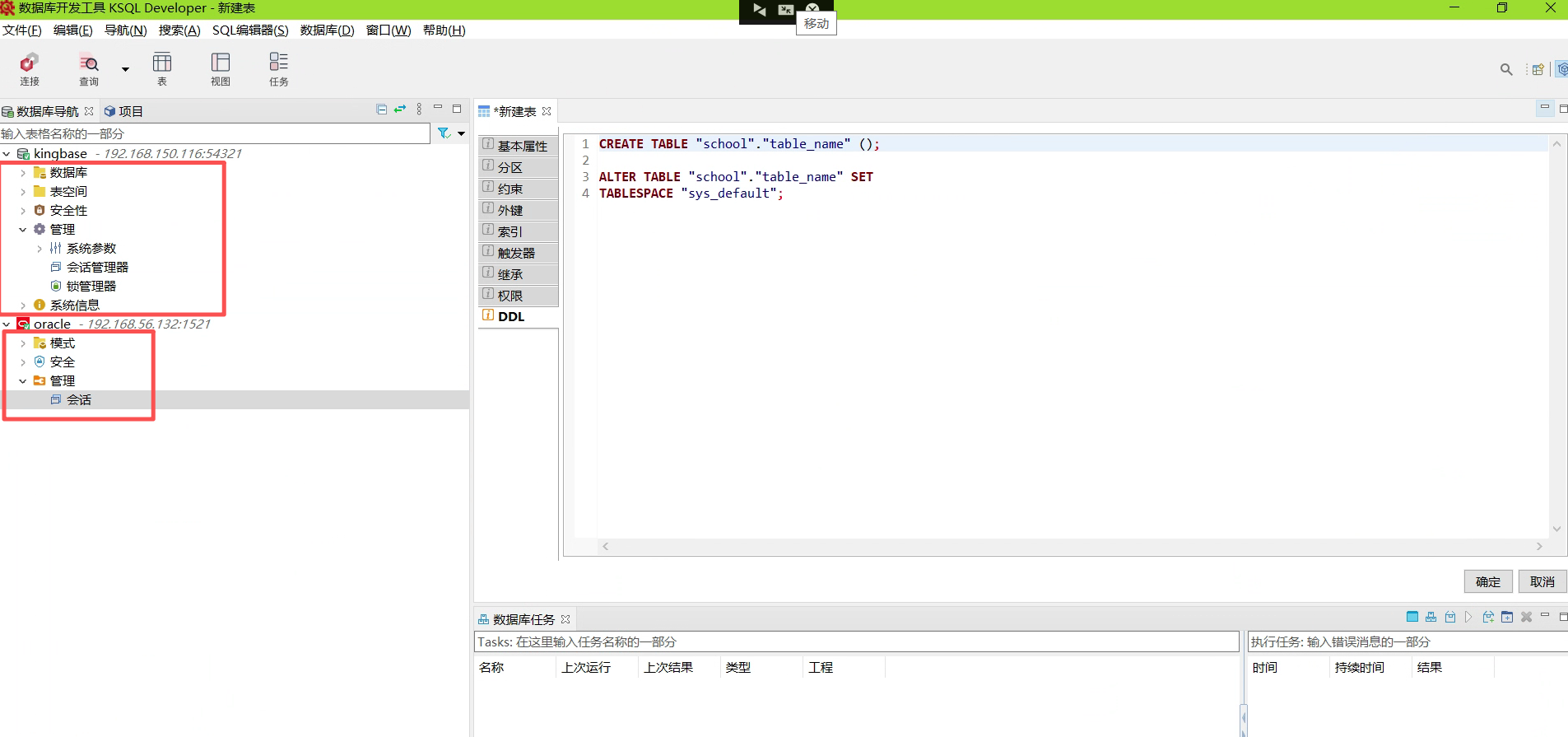Click the link-with-editor arrows icon
The width and height of the screenshot is (1568, 737).
click(x=400, y=110)
